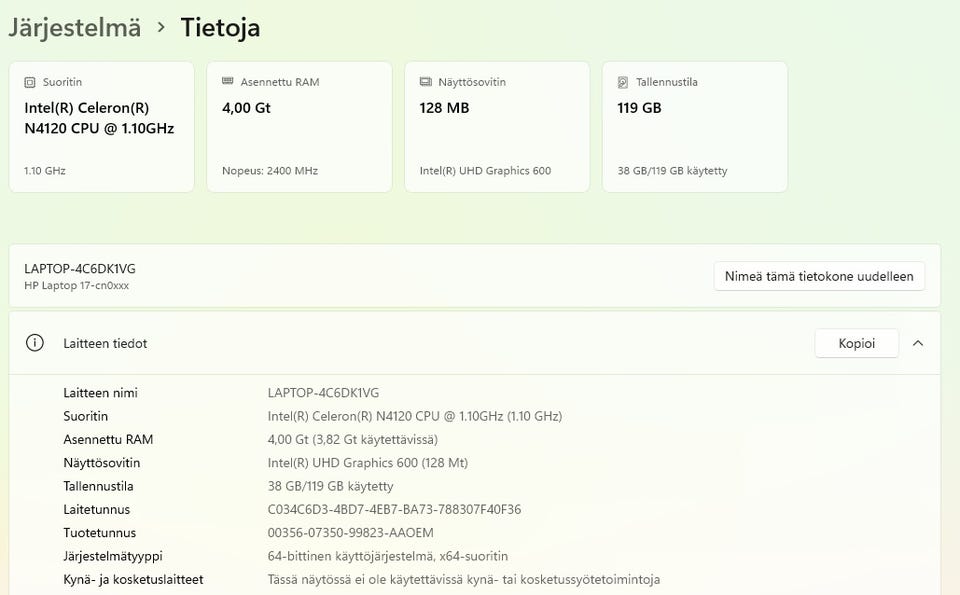Screen dimensions: 960x595
Task: Open the Näyttösovitin 128 MB card
Action: (497, 127)
